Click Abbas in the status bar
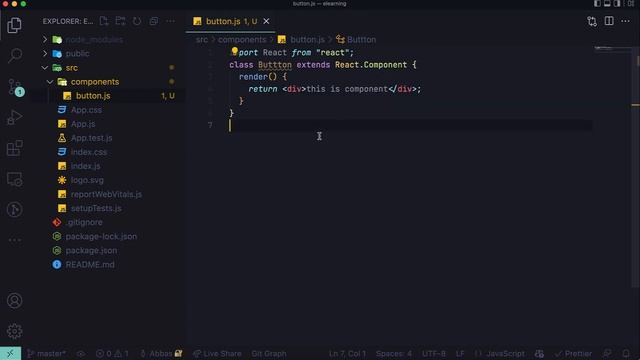 pyautogui.click(x=161, y=354)
